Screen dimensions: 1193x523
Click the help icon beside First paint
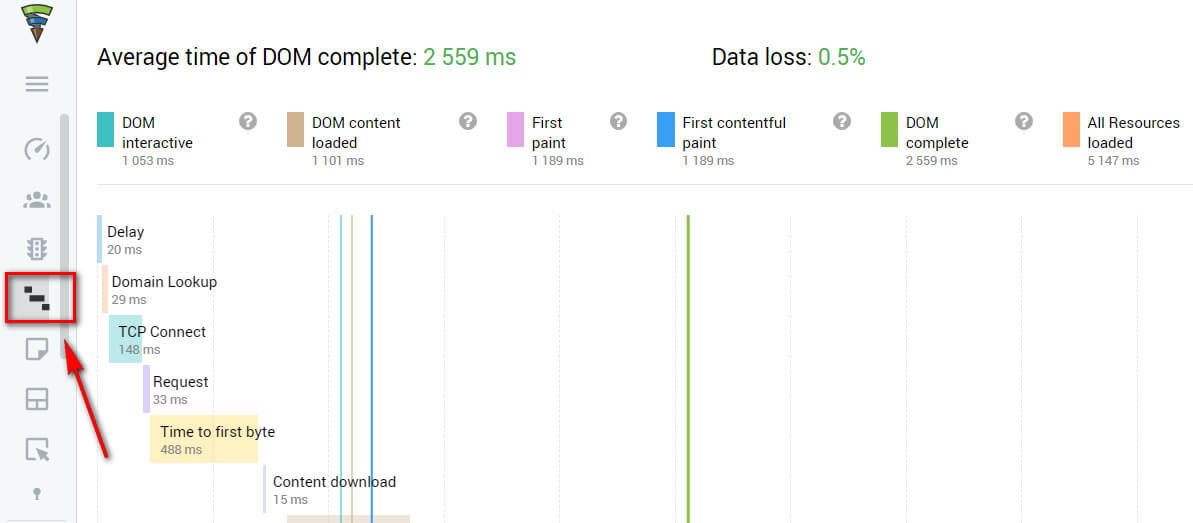[619, 121]
